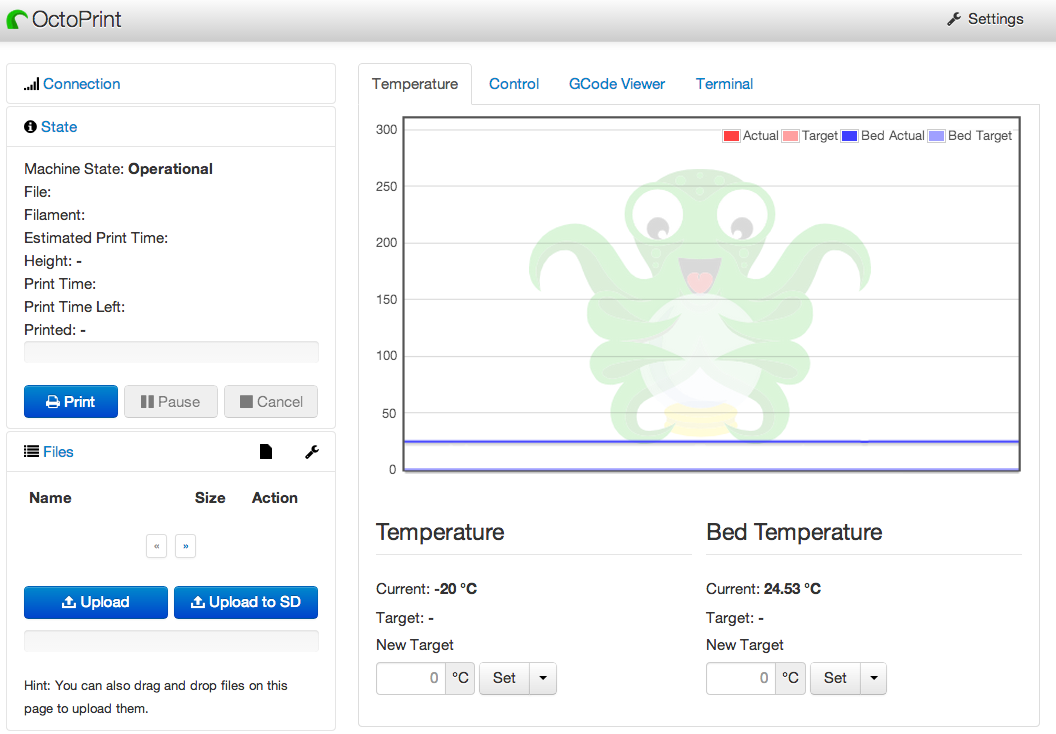Image resolution: width=1056 pixels, height=734 pixels.
Task: Switch to the GCode Viewer tab
Action: click(617, 84)
